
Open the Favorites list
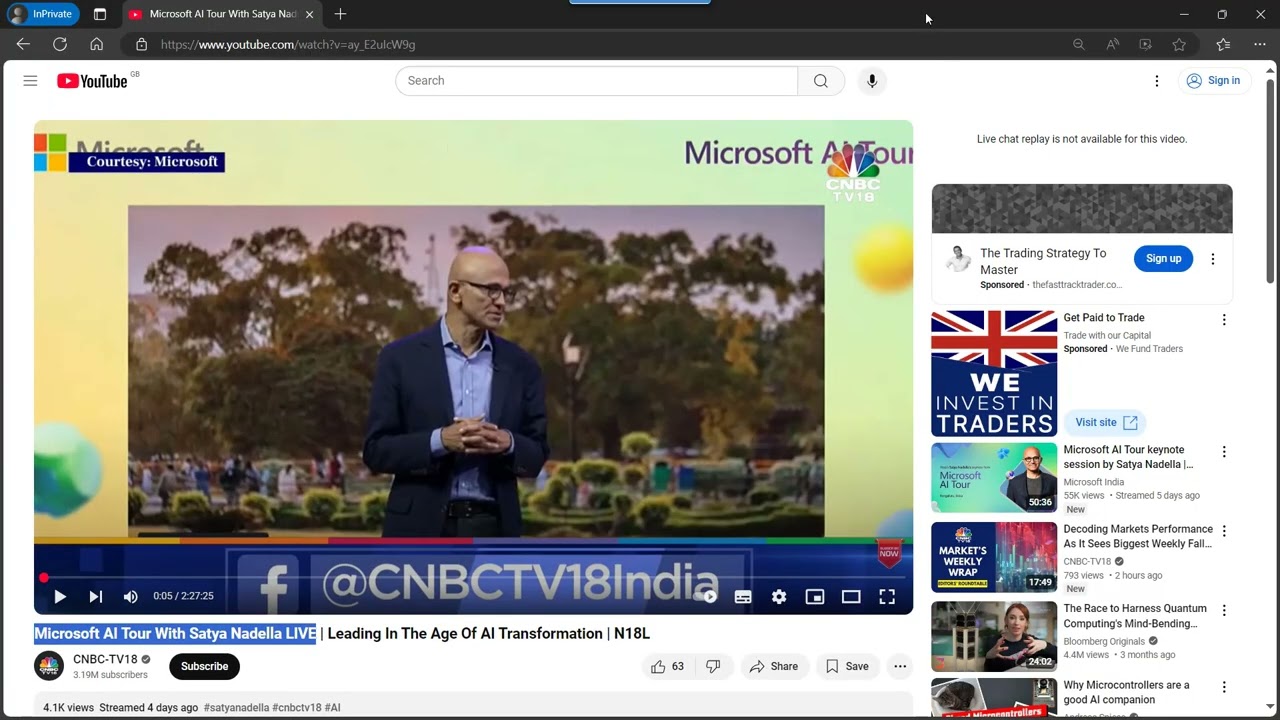pos(1223,44)
